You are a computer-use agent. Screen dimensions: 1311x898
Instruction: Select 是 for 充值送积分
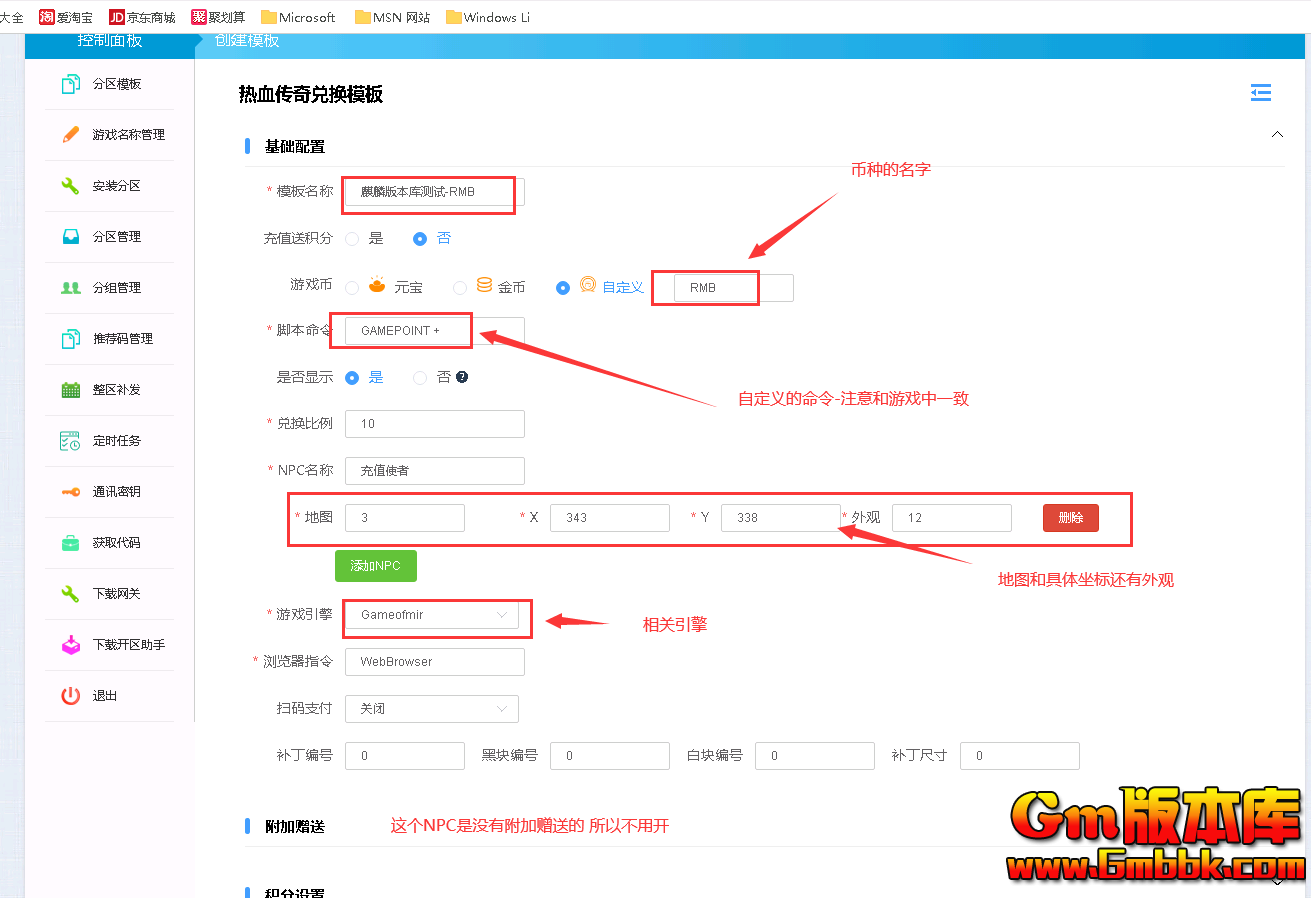352,239
